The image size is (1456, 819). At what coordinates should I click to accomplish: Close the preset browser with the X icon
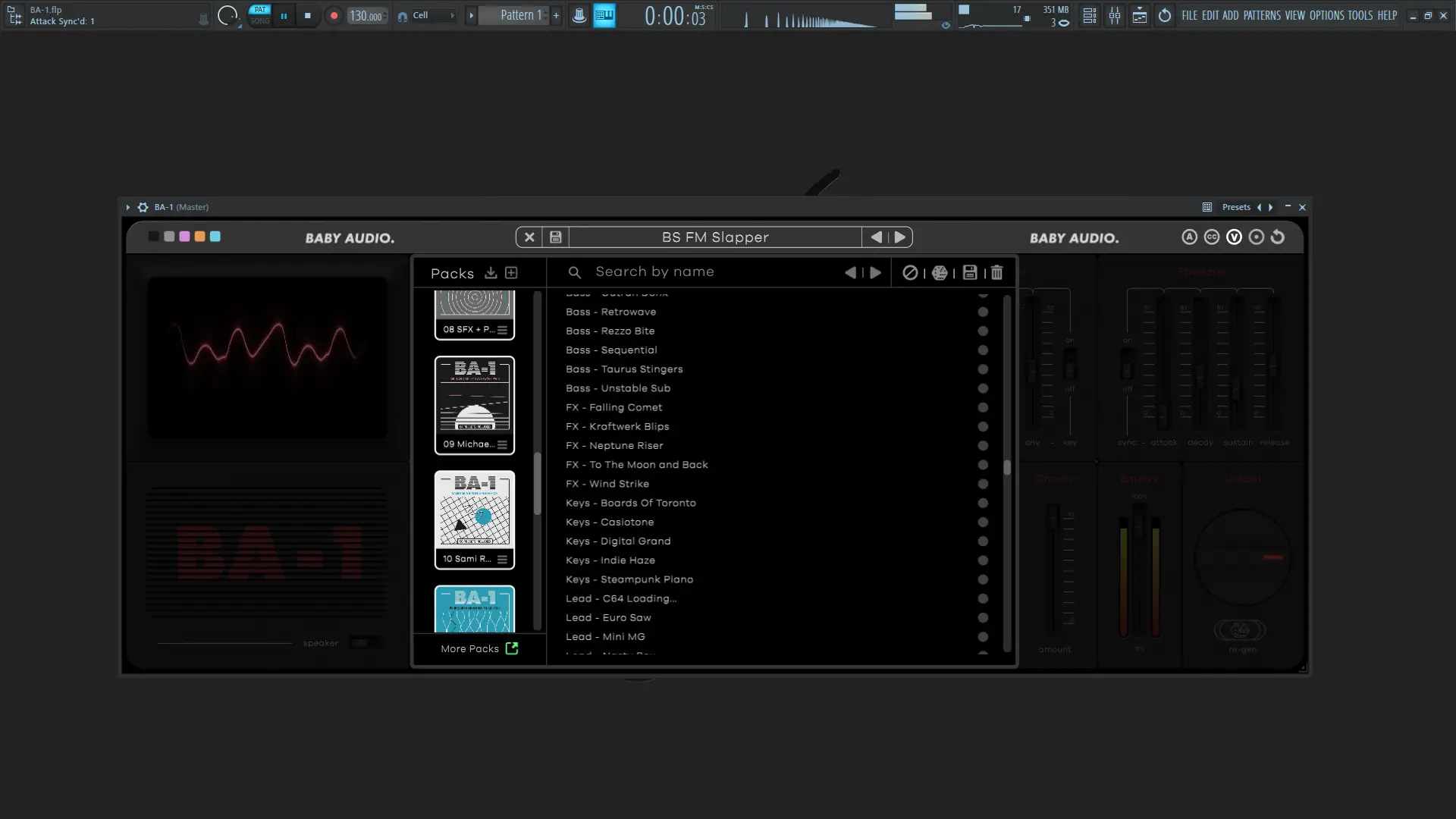pyautogui.click(x=529, y=237)
